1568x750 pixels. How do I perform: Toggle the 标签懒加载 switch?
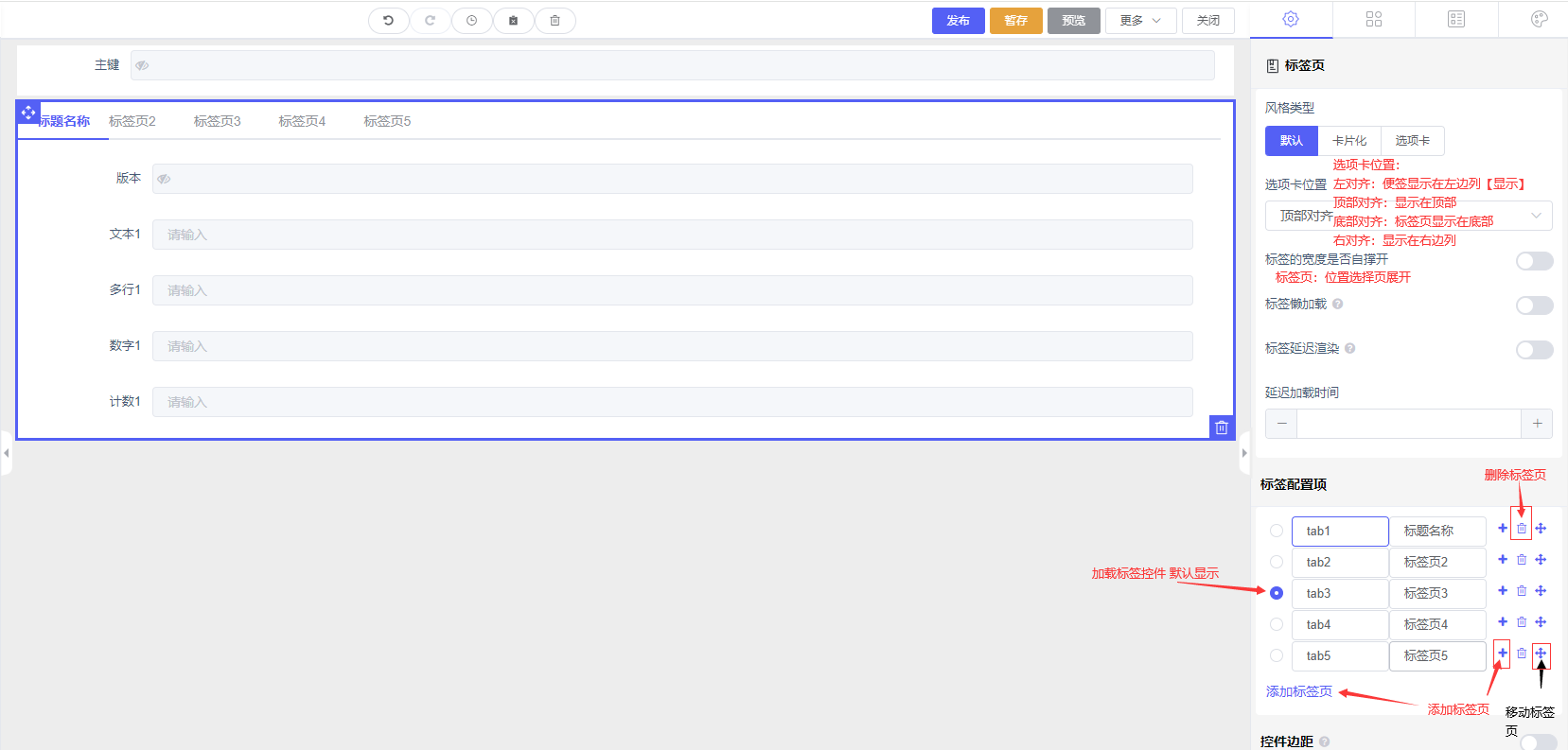click(x=1534, y=305)
